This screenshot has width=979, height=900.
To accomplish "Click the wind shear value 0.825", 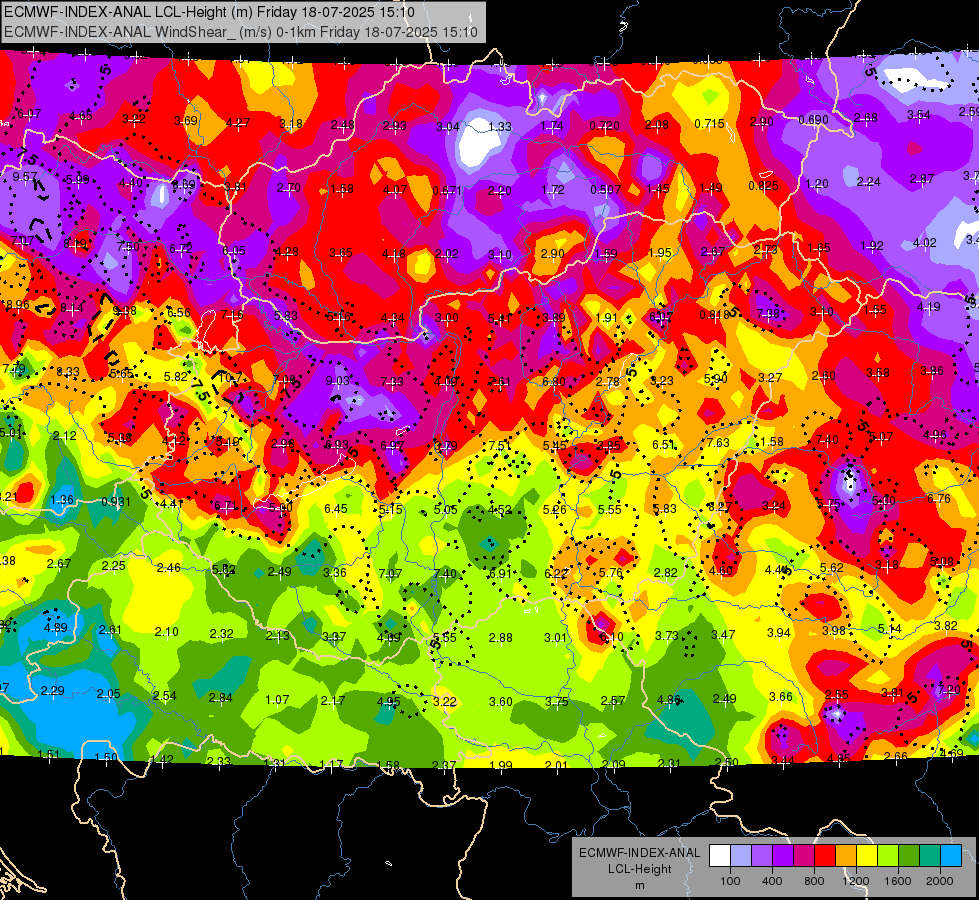I will click(763, 185).
